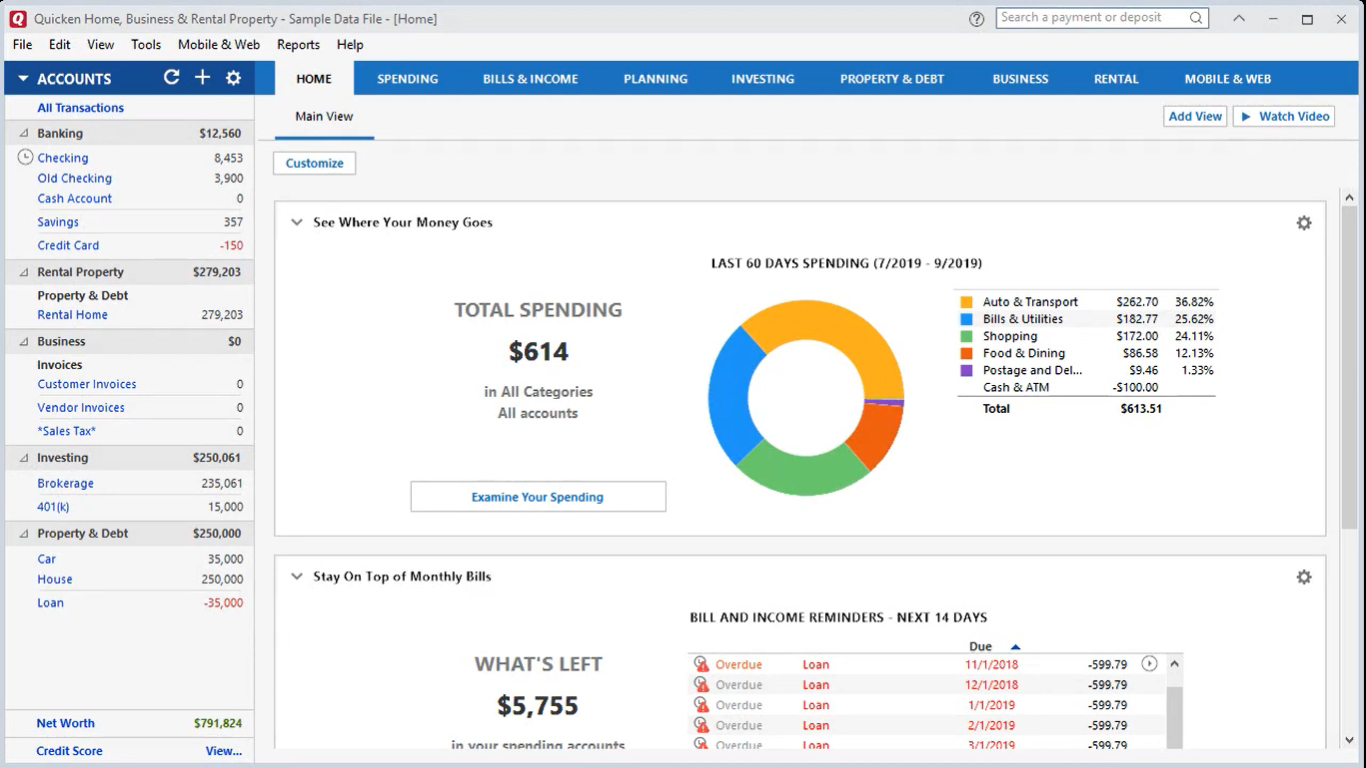The image size is (1366, 768).
Task: Click the help question mark icon
Action: tap(976, 19)
